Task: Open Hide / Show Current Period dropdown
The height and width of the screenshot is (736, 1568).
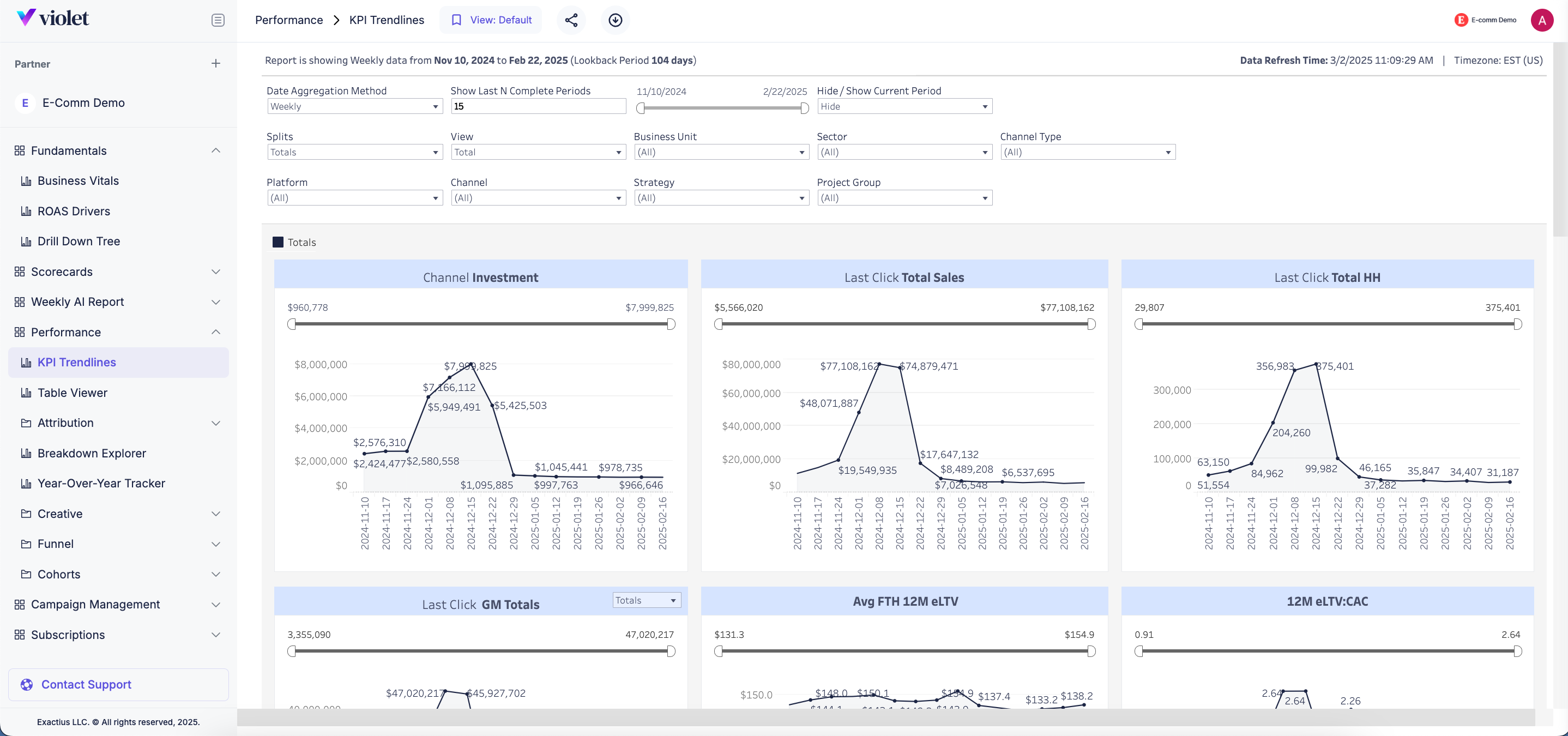Action: 904,106
